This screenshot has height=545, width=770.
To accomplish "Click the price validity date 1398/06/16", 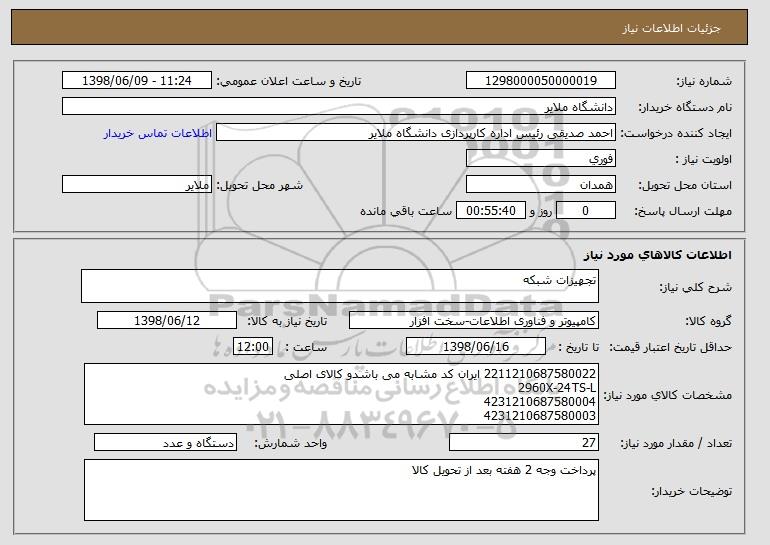I will pos(476,347).
